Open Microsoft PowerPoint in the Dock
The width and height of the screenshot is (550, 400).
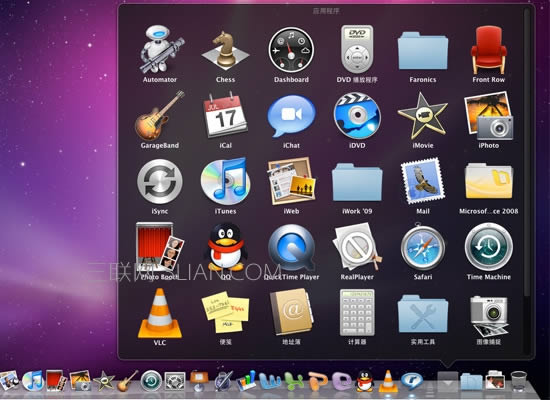tap(318, 381)
